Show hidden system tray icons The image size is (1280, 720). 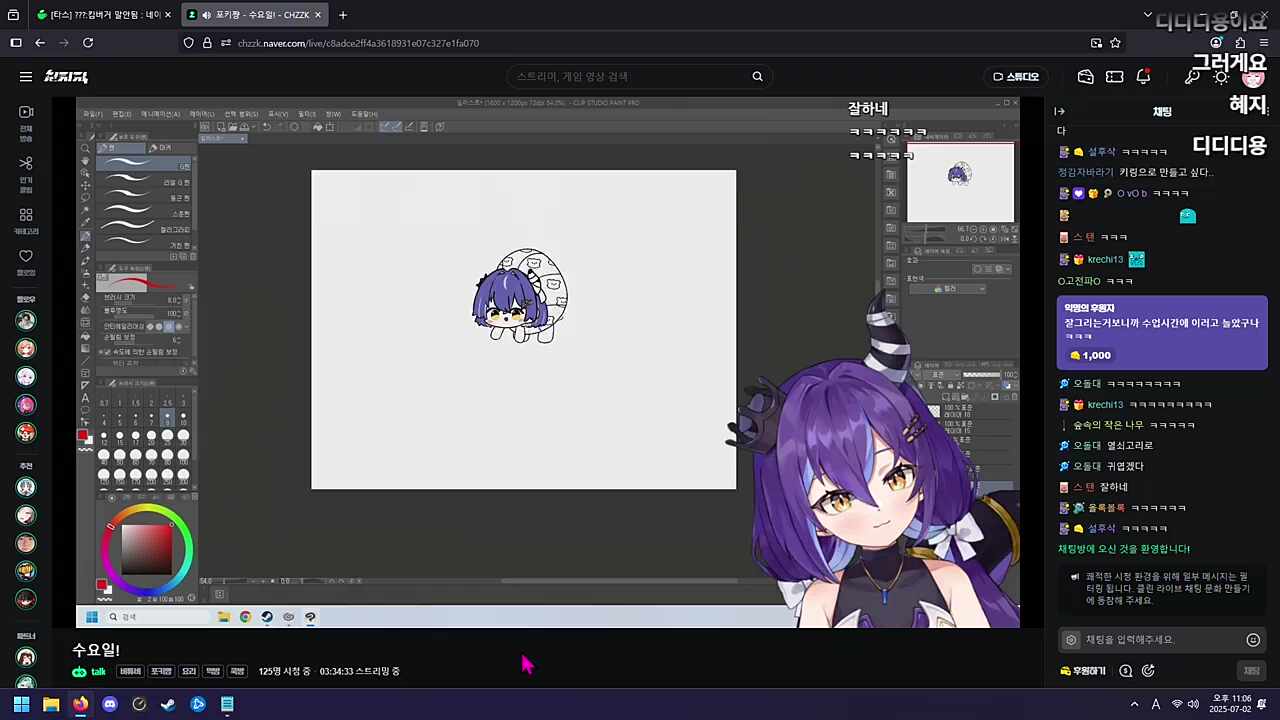[x=1134, y=704]
